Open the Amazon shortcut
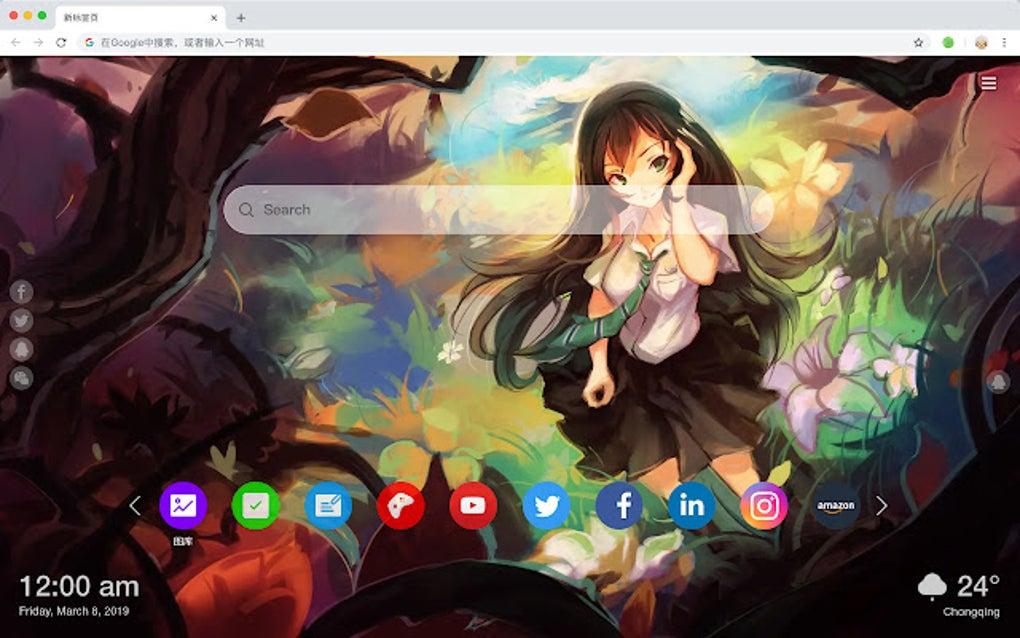This screenshot has width=1020, height=638. pyautogui.click(x=836, y=505)
